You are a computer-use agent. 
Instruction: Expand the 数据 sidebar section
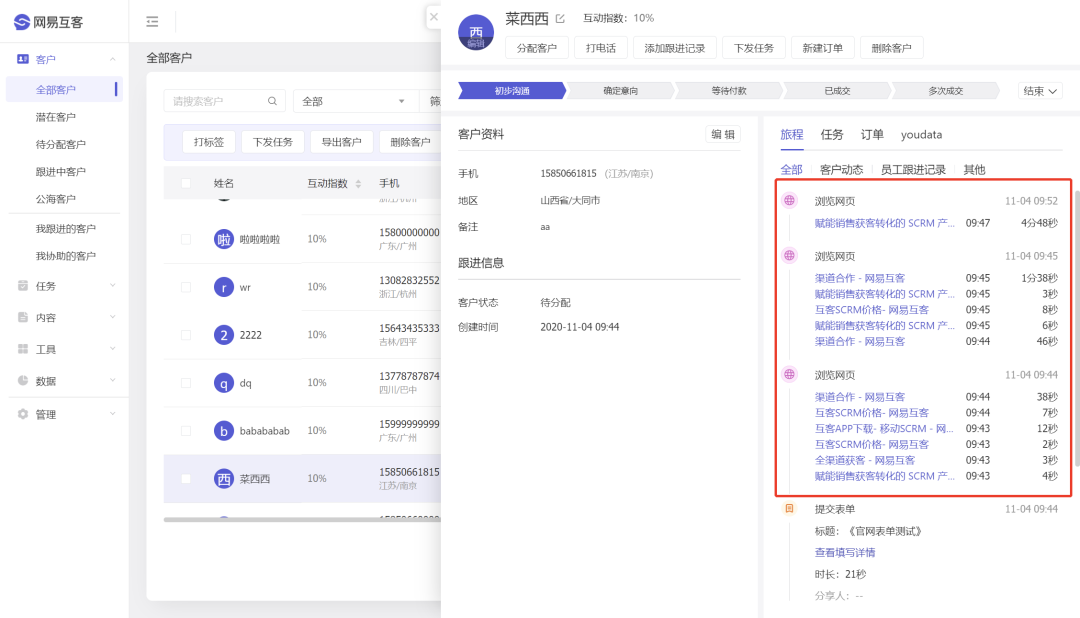tap(112, 380)
